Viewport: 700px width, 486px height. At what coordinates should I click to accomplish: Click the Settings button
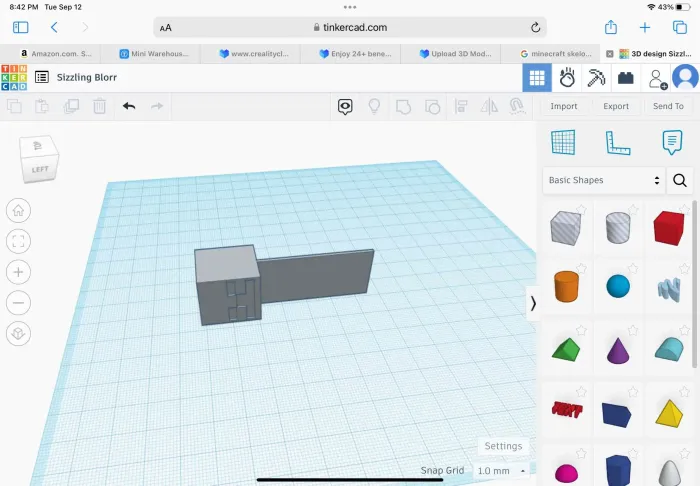pyautogui.click(x=502, y=446)
